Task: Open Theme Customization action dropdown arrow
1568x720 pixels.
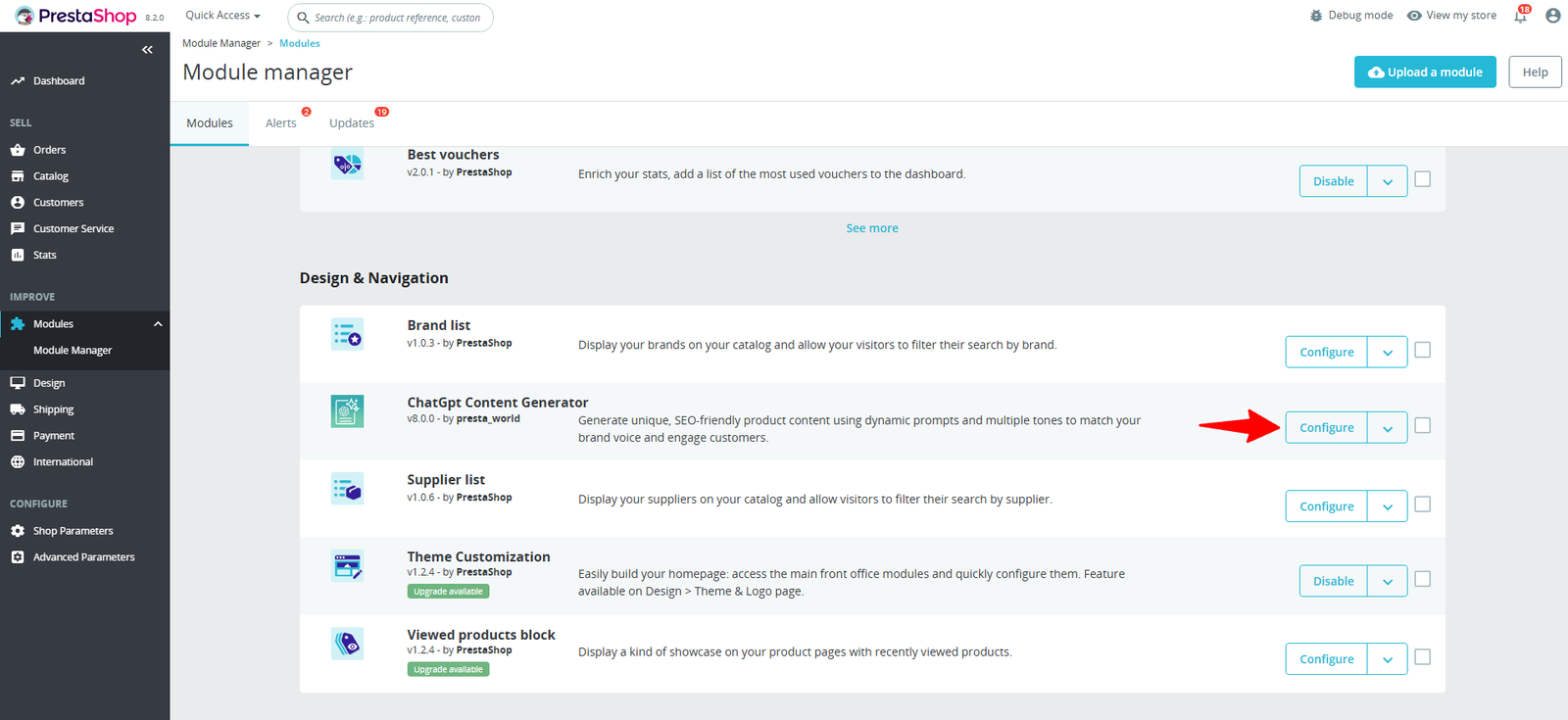Action: pos(1388,581)
